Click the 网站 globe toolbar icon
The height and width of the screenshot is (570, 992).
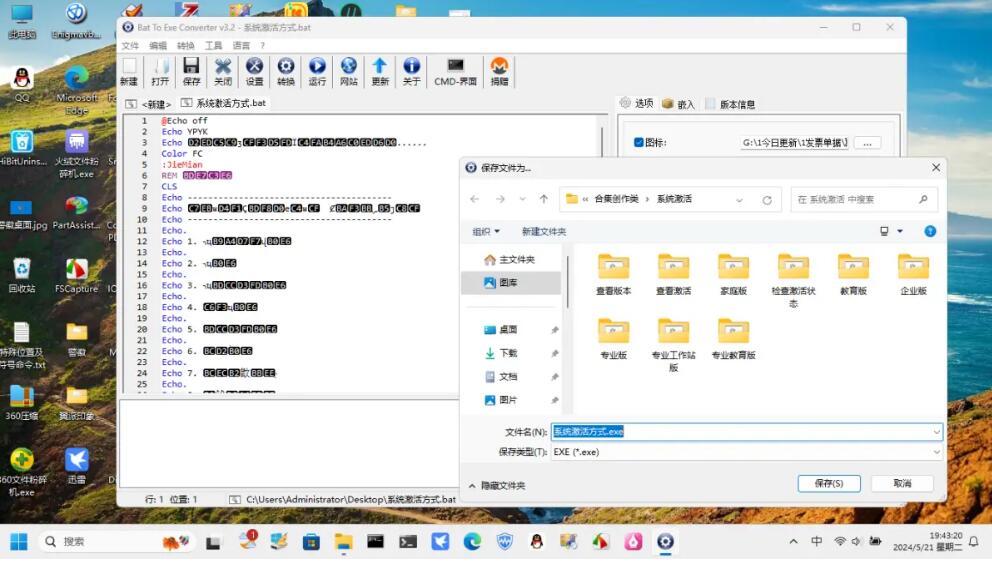click(x=348, y=71)
